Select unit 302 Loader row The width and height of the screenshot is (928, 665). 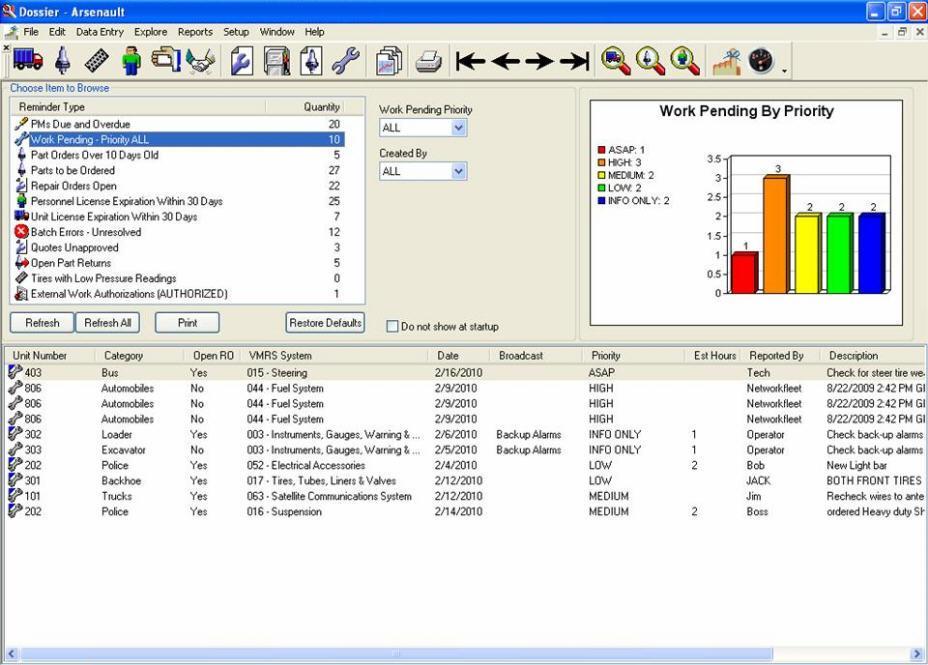[x=465, y=434]
